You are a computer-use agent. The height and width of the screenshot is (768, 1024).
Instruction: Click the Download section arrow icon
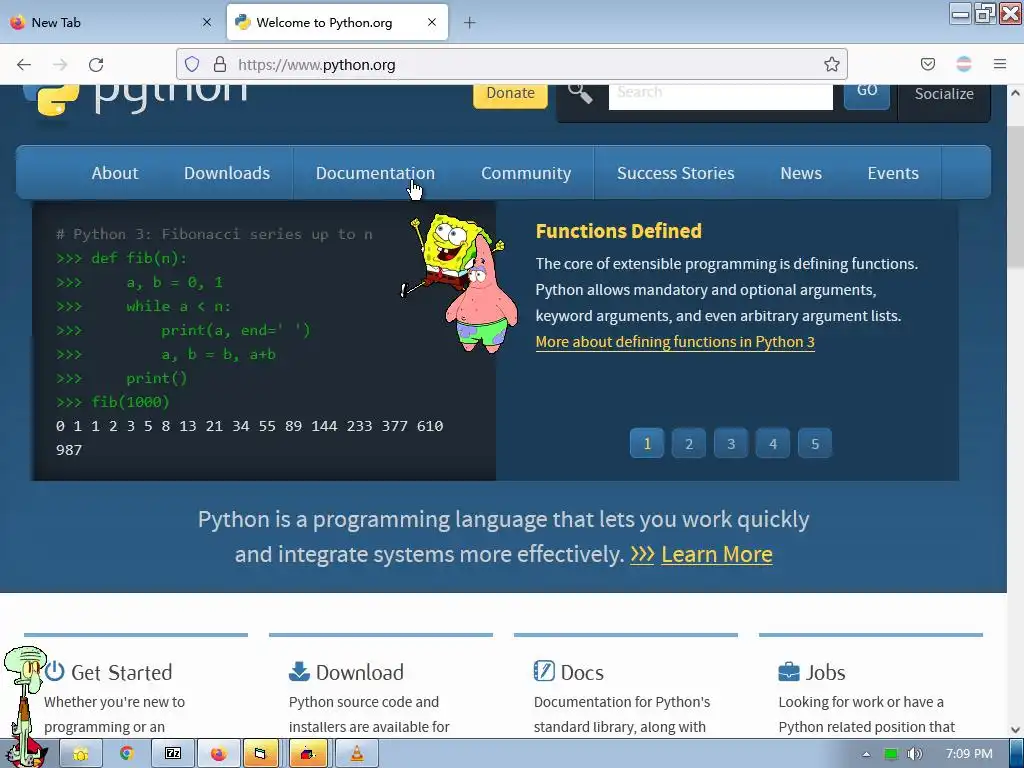[x=299, y=671]
